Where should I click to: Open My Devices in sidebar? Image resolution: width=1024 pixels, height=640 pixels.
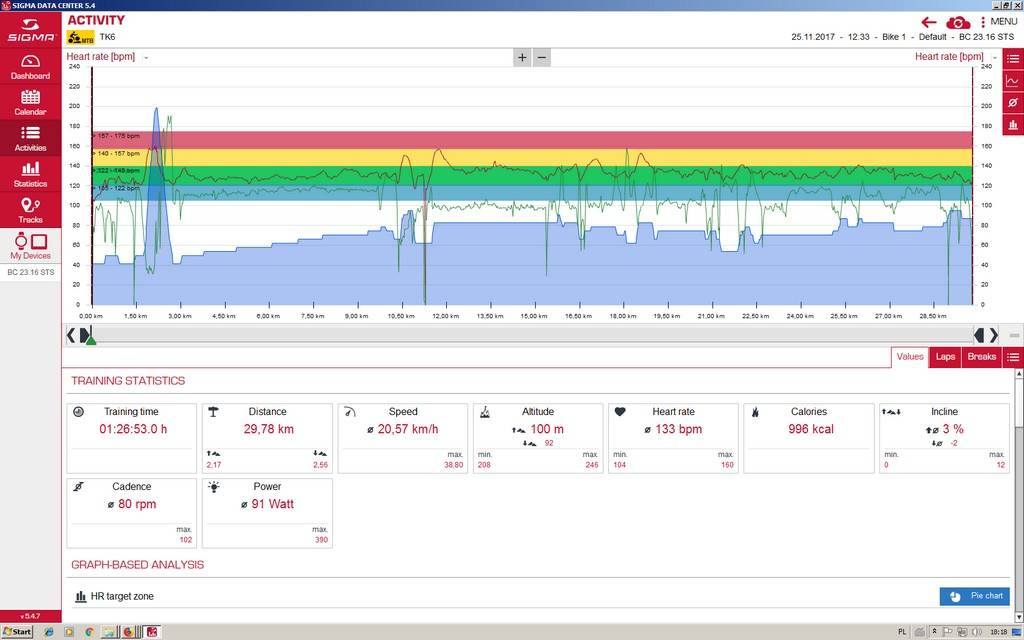click(x=30, y=246)
